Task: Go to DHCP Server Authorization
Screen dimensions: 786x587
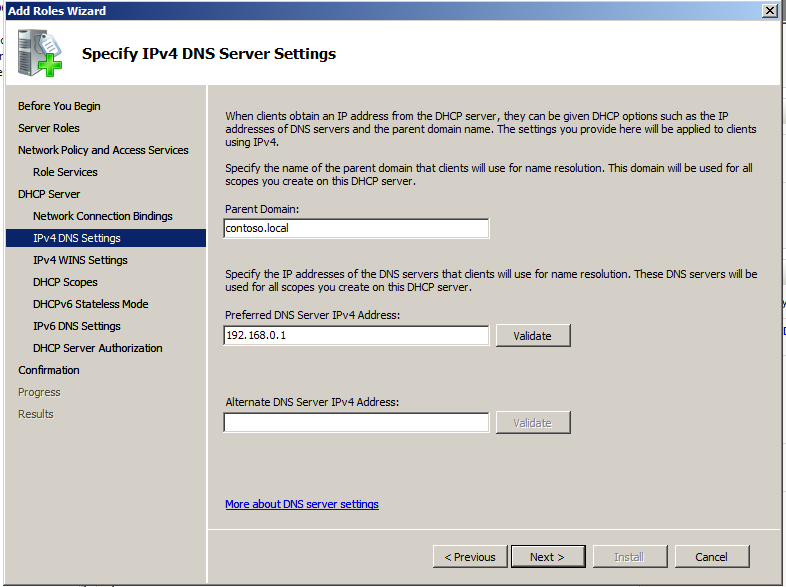Action: (x=98, y=349)
